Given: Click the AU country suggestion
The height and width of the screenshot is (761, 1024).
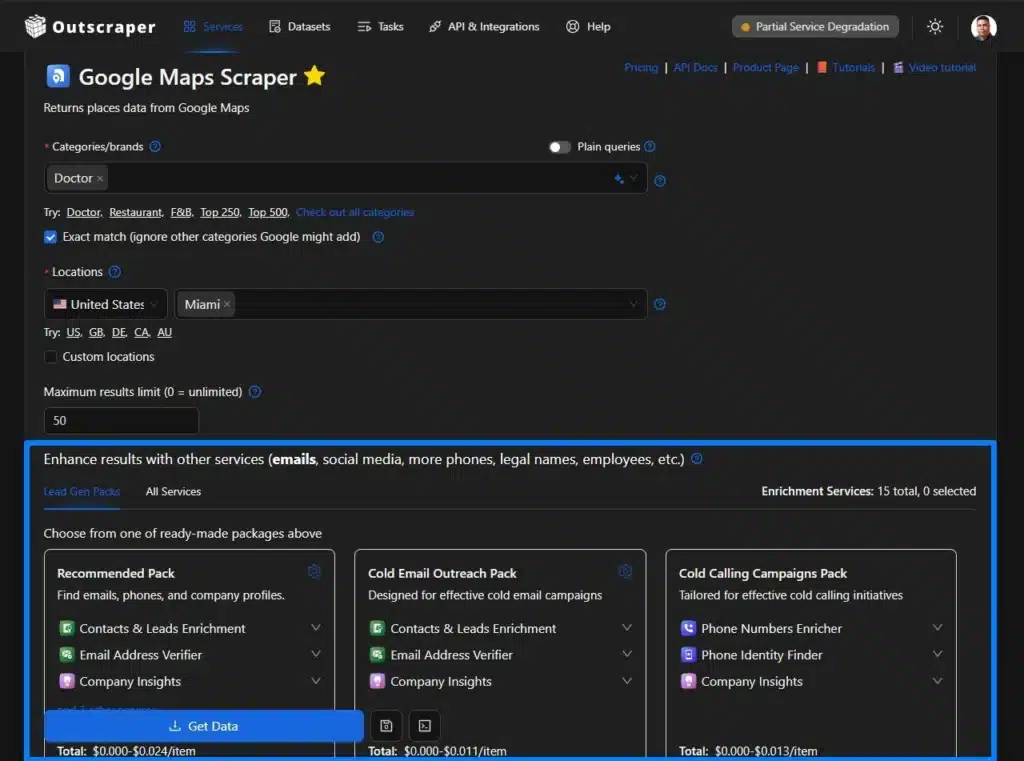Looking at the screenshot, I should pyautogui.click(x=165, y=332).
